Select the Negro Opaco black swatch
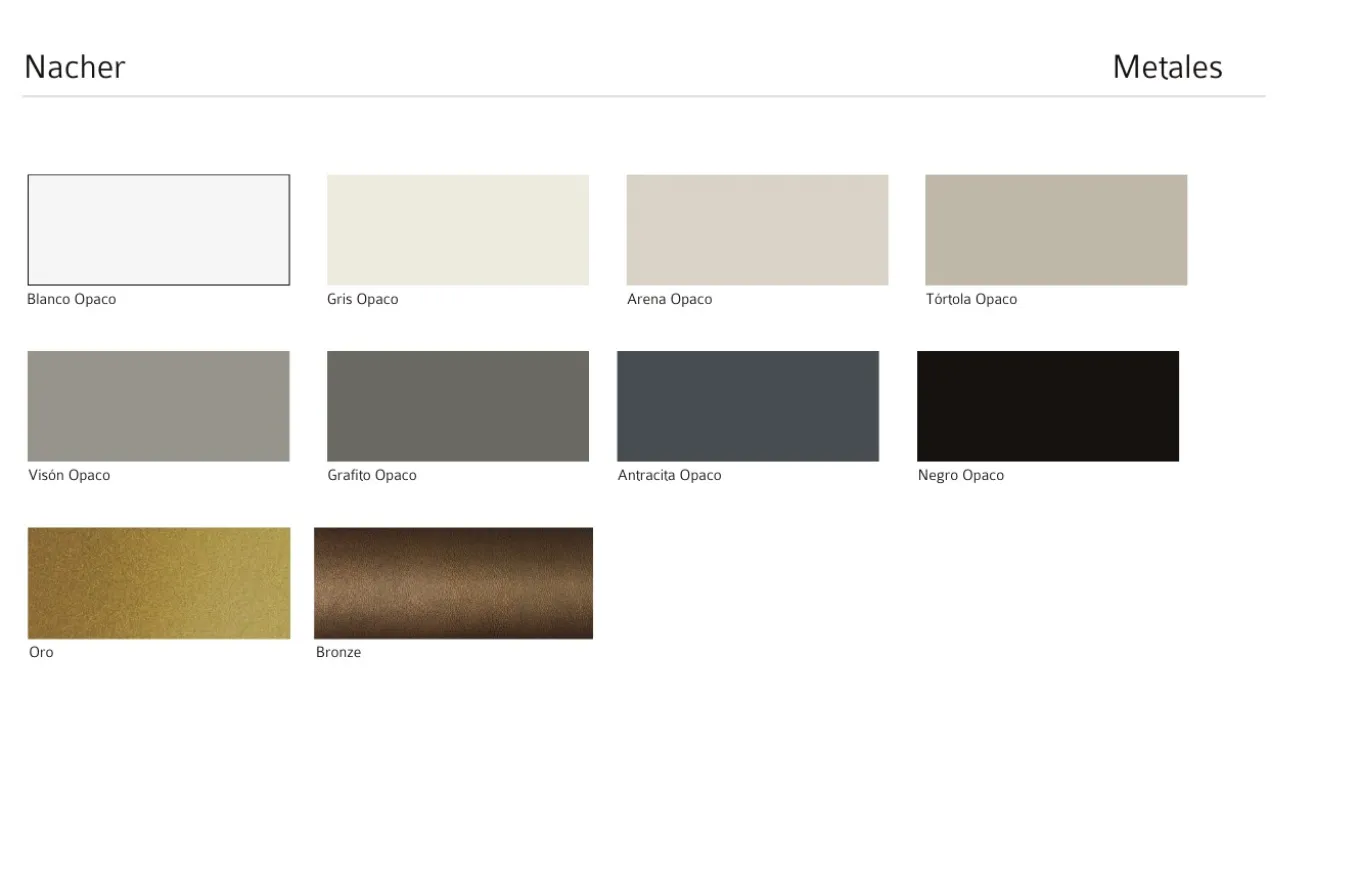Screen dimensions: 1360x875 click(1047, 406)
